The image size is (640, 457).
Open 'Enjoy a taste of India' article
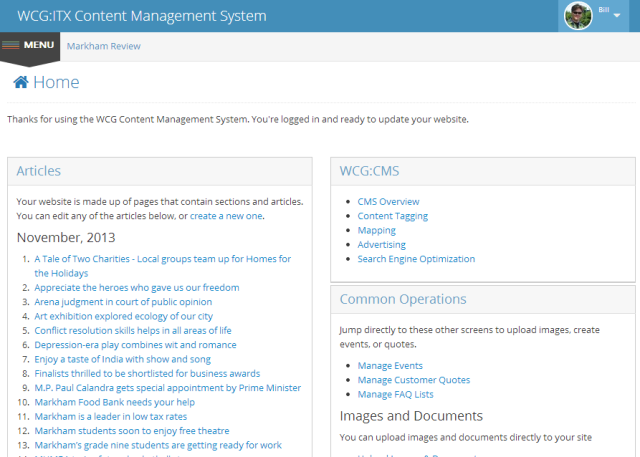point(122,359)
